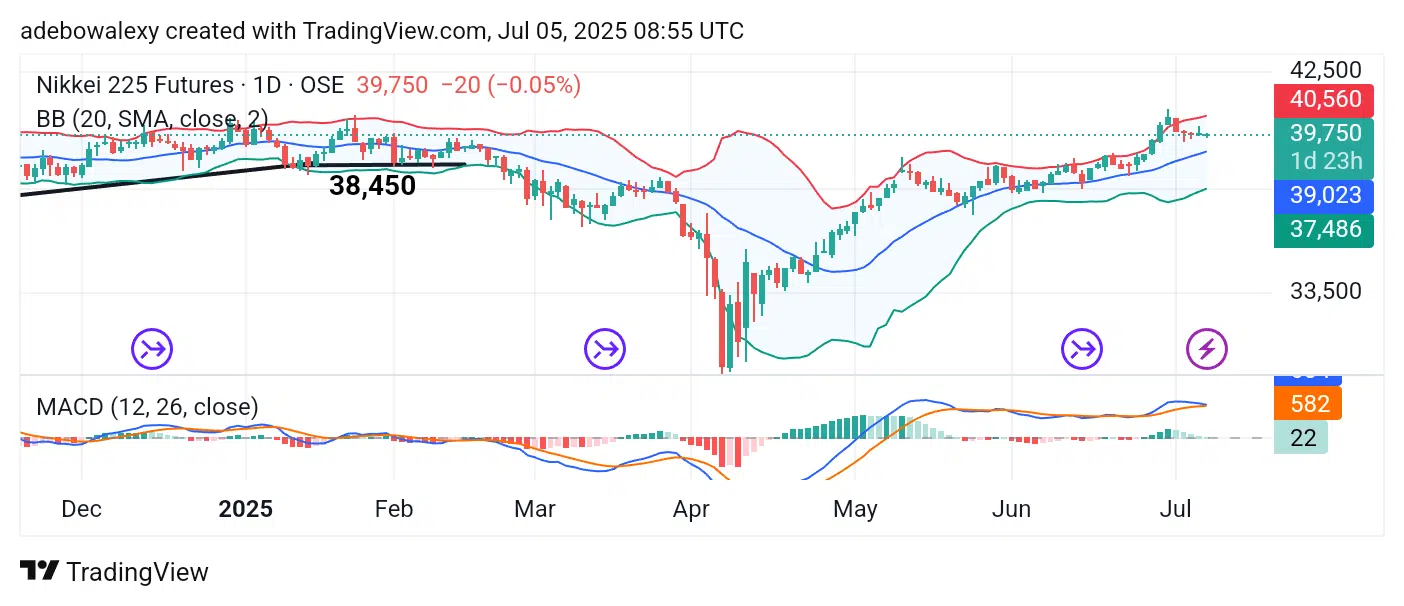
Task: Click the purple arrow event icon above December
Action: coord(153,349)
